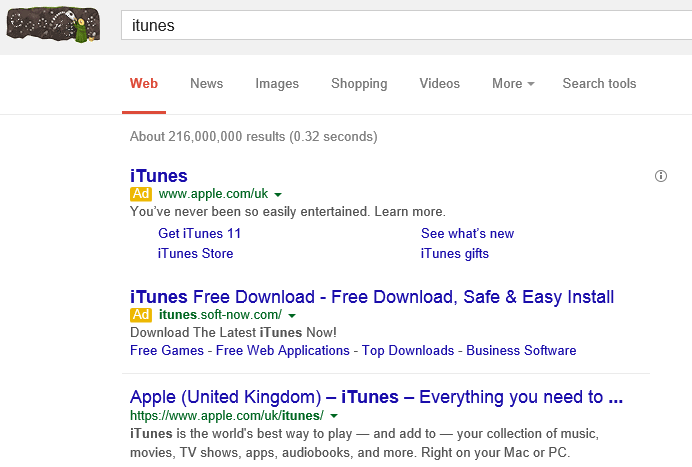Click 'About 216,000,000 results' stats text
692x467 pixels.
[253, 136]
